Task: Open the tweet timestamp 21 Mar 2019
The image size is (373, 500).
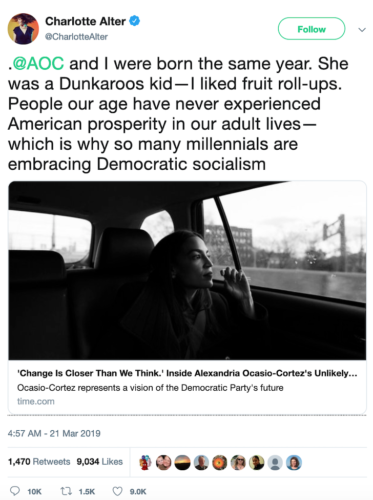Action: (x=54, y=433)
